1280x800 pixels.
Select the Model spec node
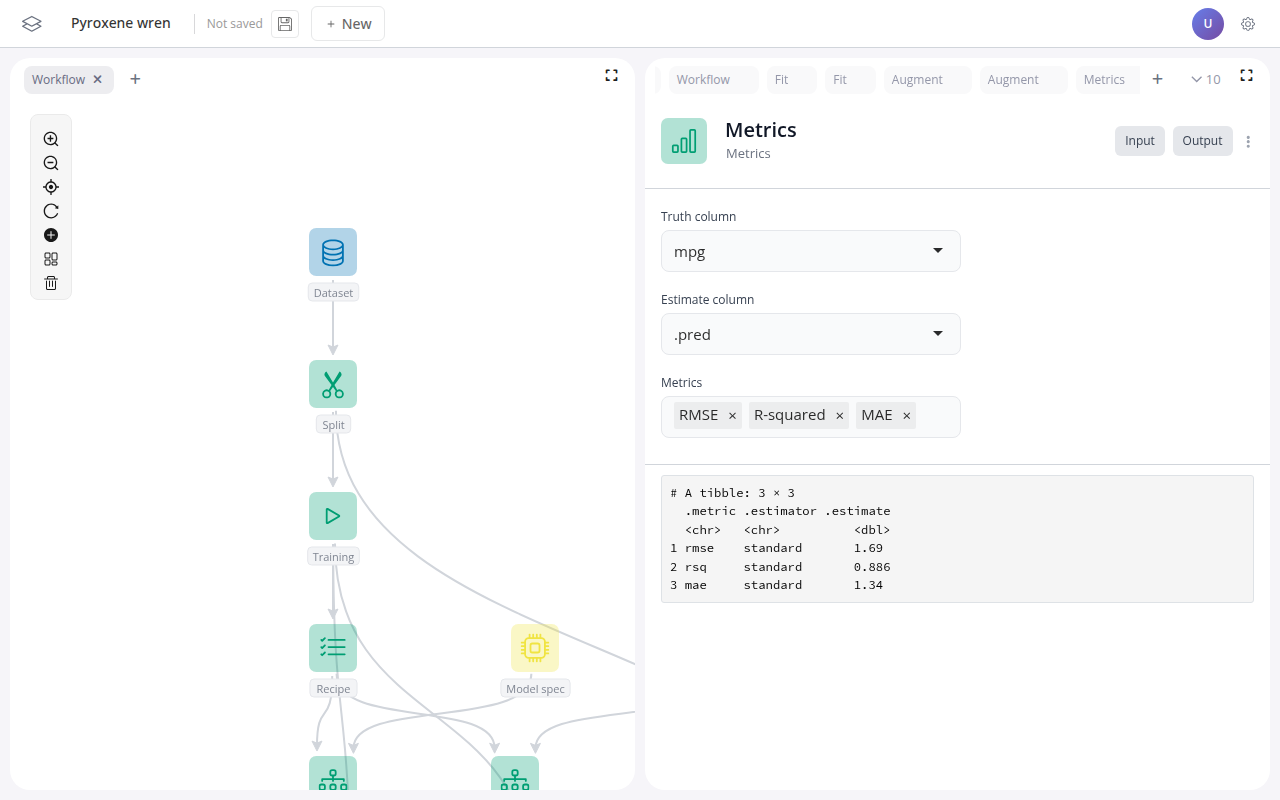[535, 648]
